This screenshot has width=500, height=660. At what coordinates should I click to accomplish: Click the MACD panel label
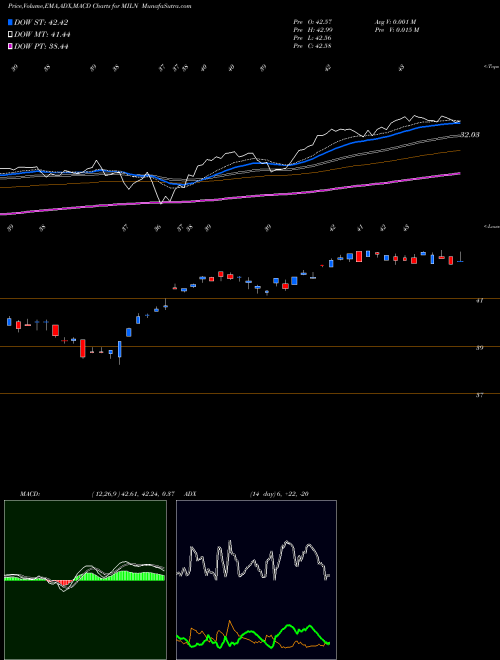(30, 494)
